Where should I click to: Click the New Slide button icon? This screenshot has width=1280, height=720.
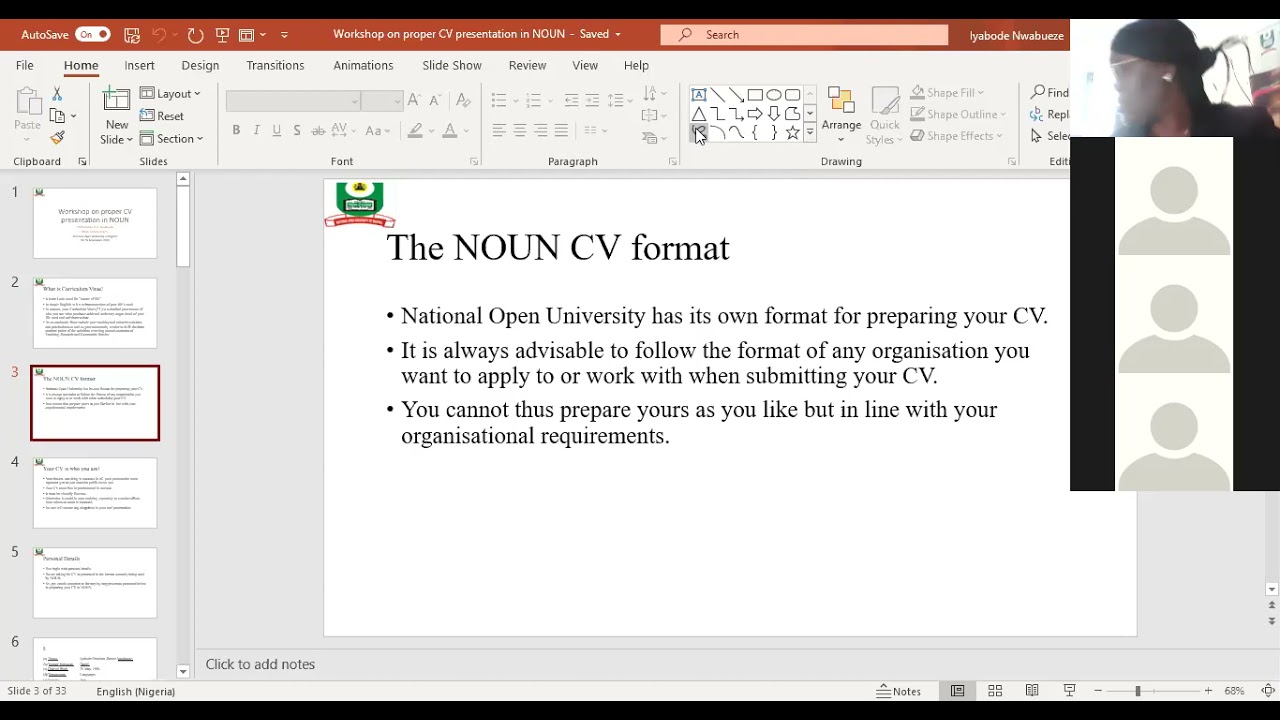tap(117, 99)
